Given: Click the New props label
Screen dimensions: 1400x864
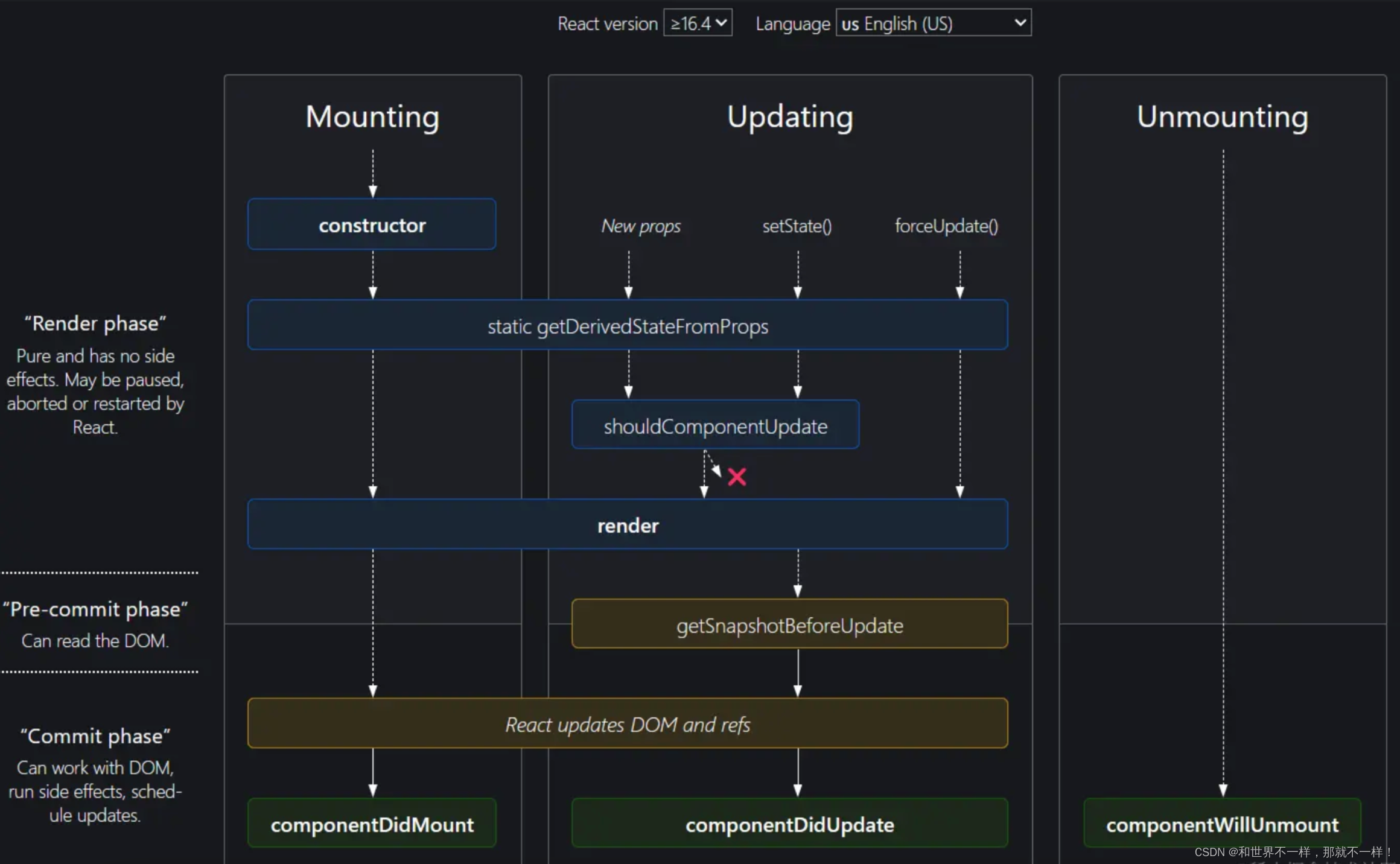Looking at the screenshot, I should pyautogui.click(x=641, y=226).
